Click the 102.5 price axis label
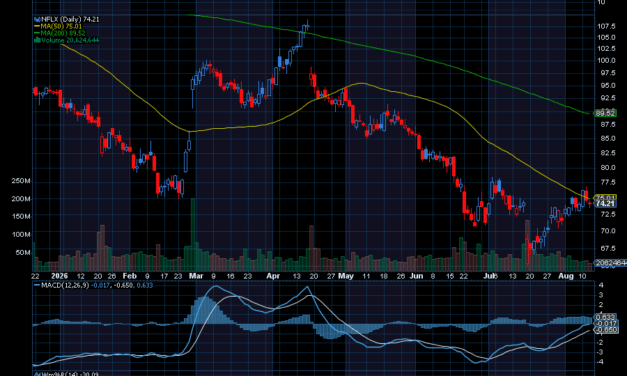This screenshot has height=376, width=627. [606, 48]
